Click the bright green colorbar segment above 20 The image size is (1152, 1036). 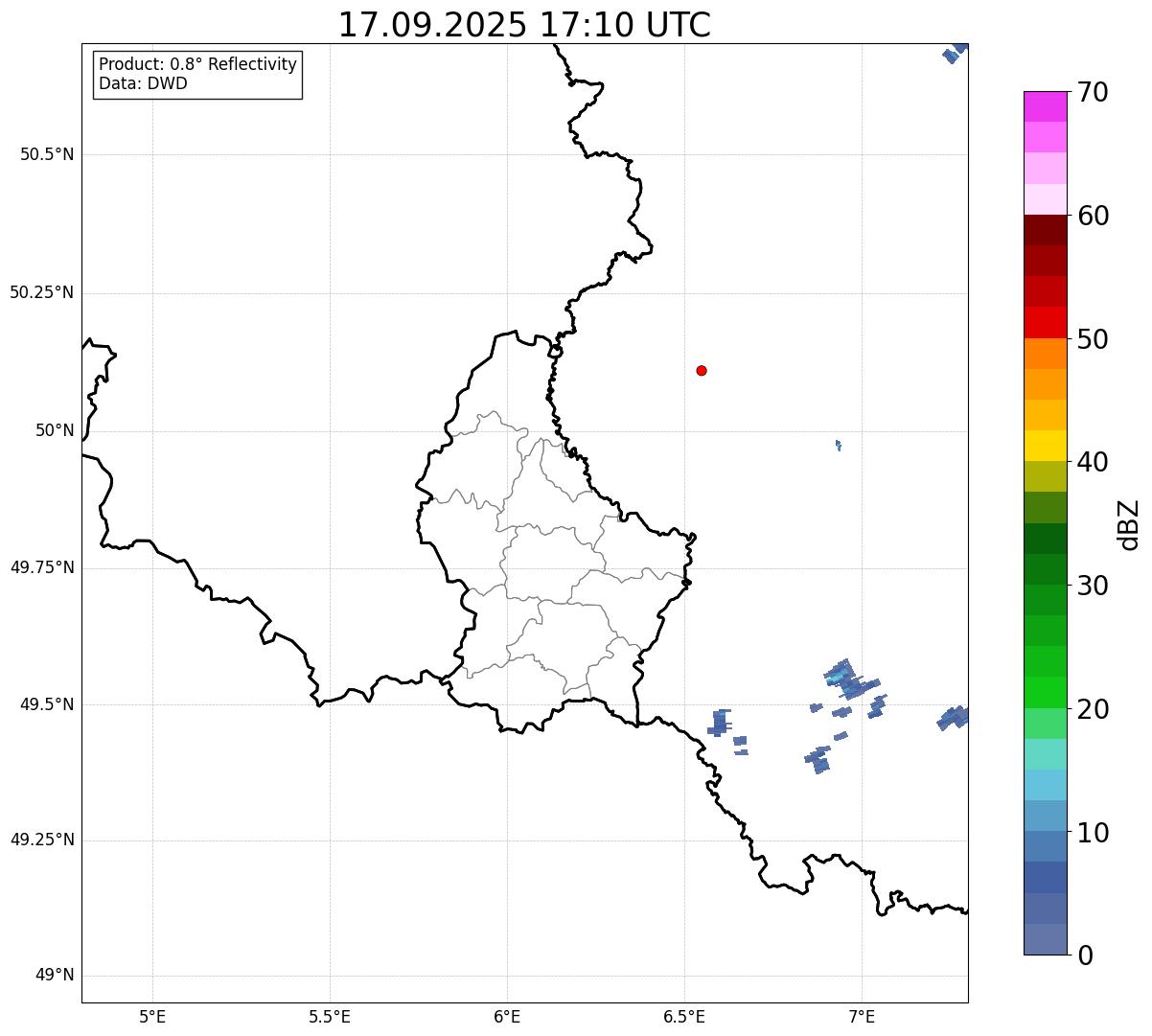[x=1045, y=692]
